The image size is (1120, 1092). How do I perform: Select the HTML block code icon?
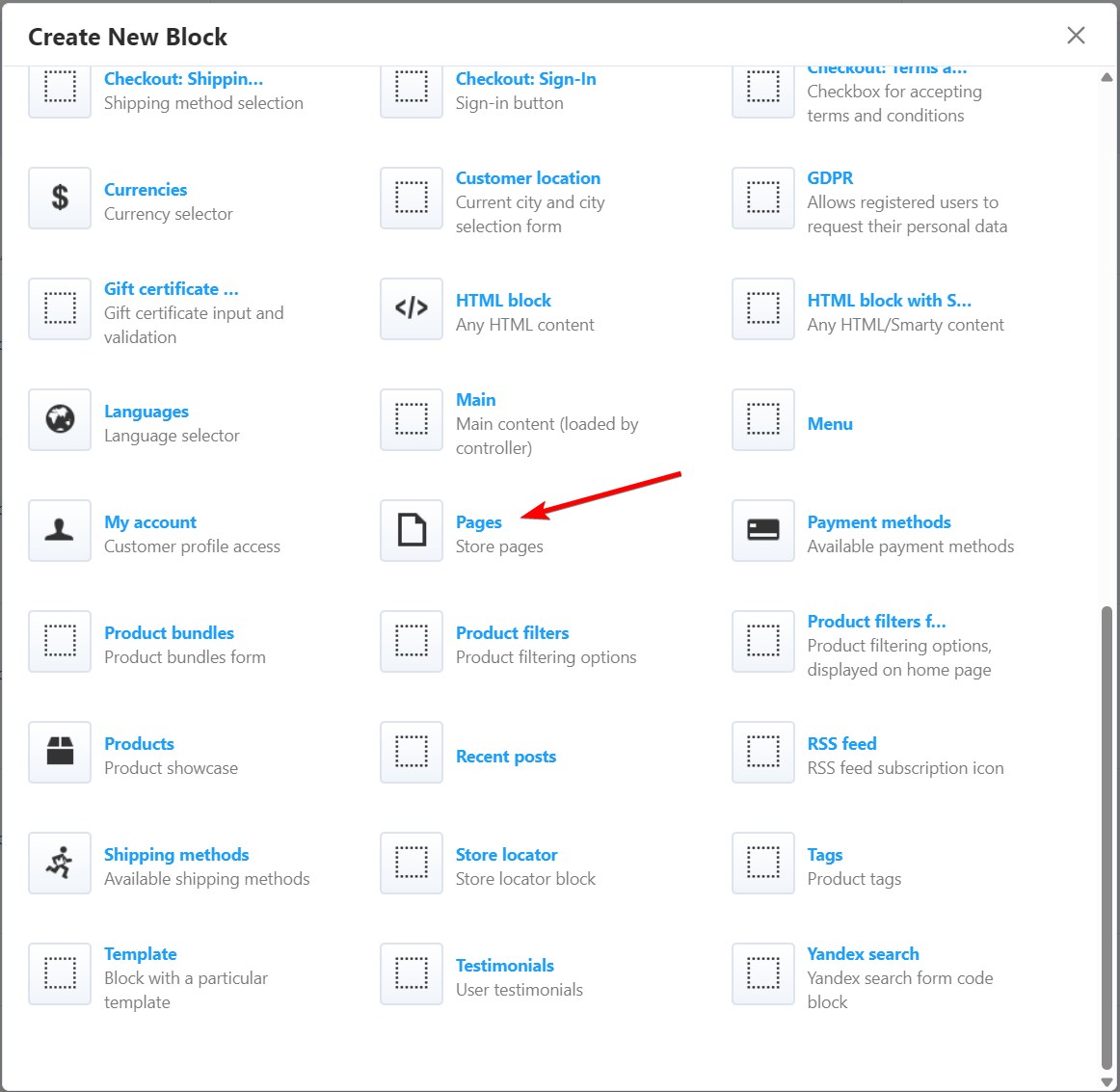(x=412, y=308)
